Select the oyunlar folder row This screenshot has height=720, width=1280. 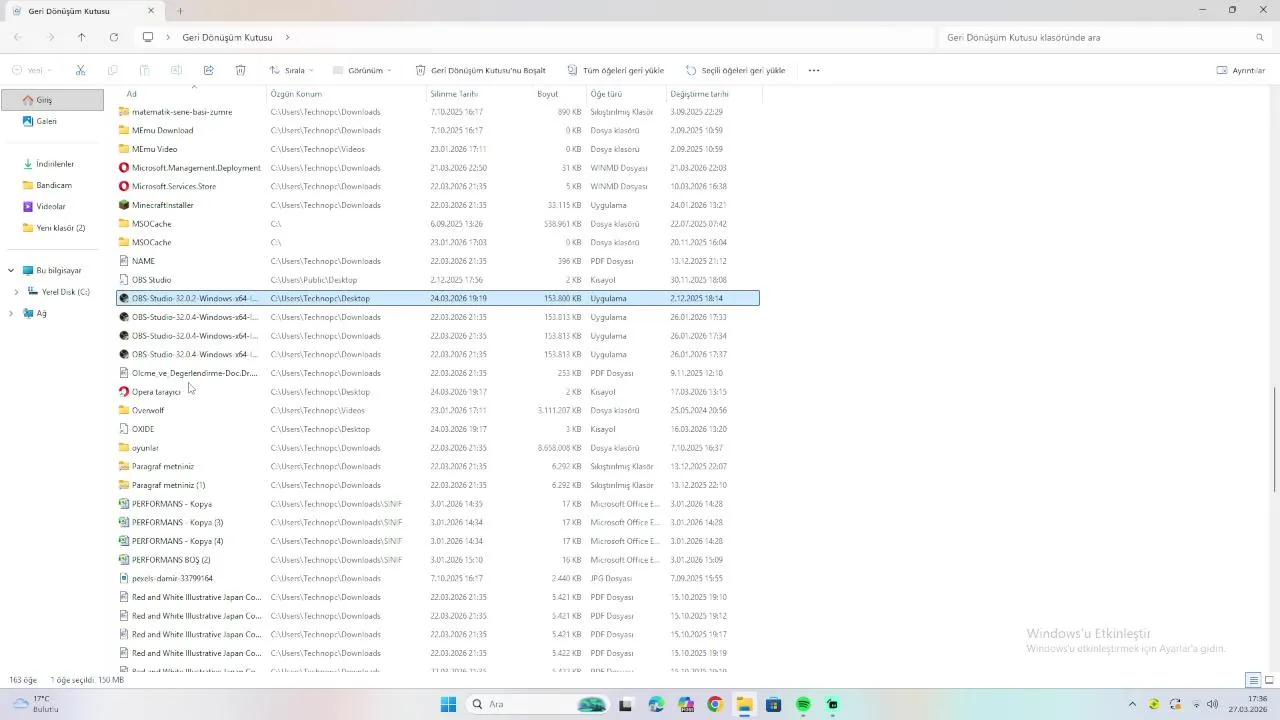pyautogui.click(x=438, y=448)
